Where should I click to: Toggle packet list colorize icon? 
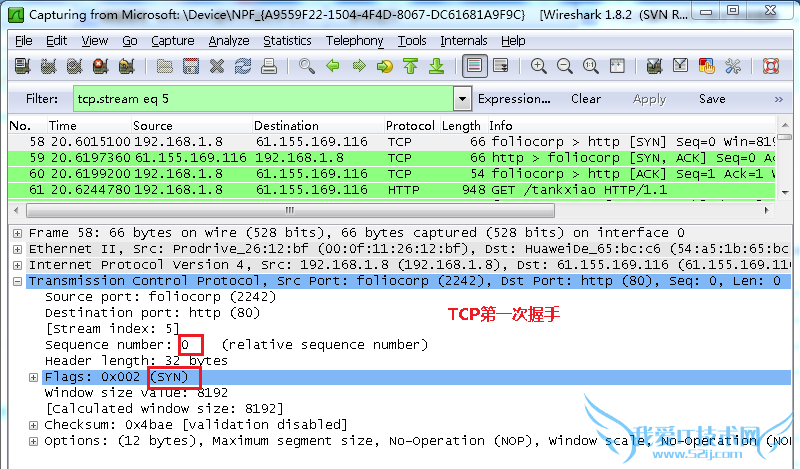pyautogui.click(x=474, y=66)
